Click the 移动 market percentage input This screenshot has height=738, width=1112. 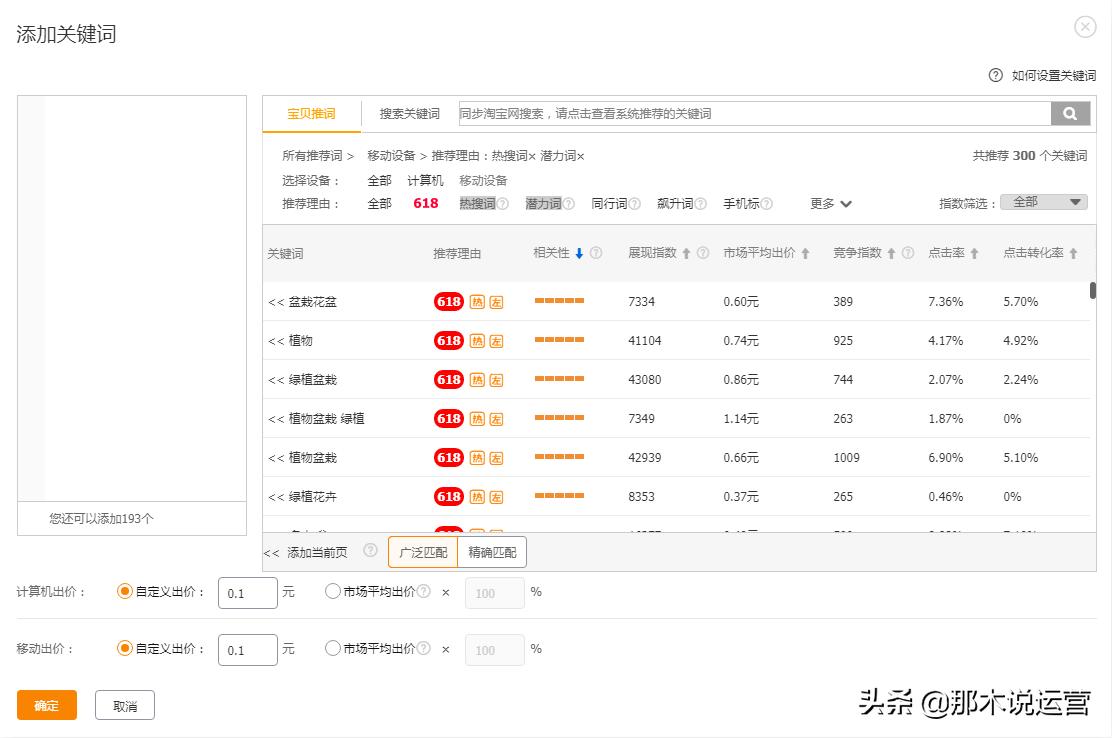point(494,649)
